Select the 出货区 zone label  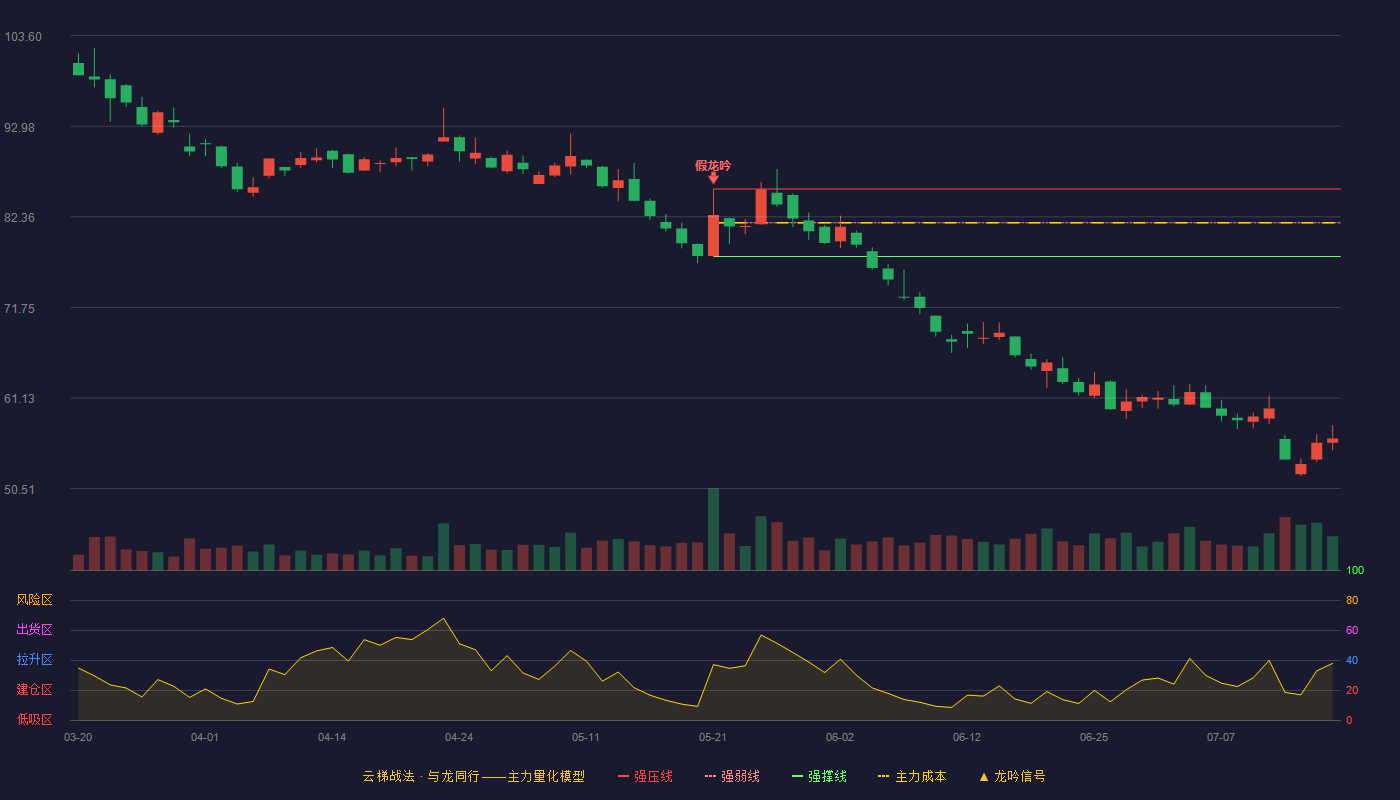click(34, 630)
